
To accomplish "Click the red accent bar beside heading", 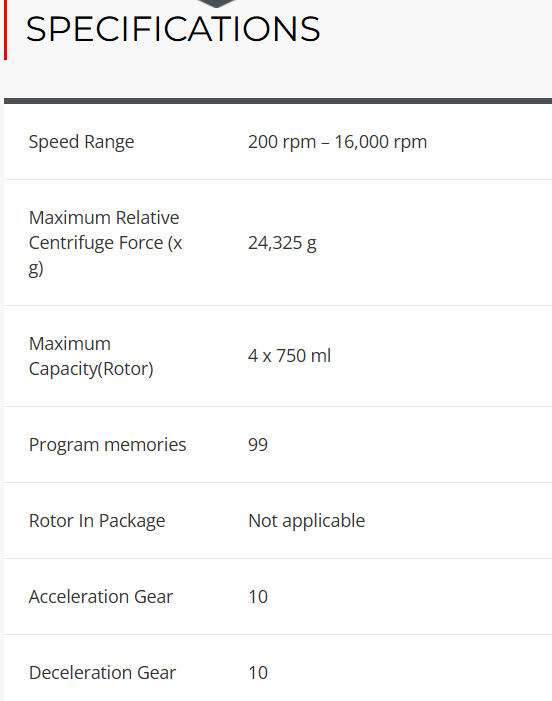I will tap(5, 30).
